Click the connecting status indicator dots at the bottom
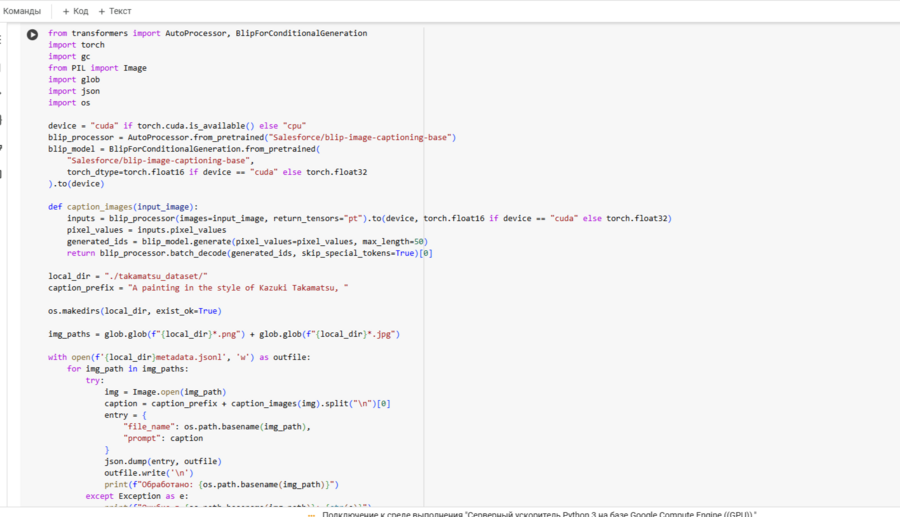Image resolution: width=900 pixels, height=517 pixels. pos(311,514)
